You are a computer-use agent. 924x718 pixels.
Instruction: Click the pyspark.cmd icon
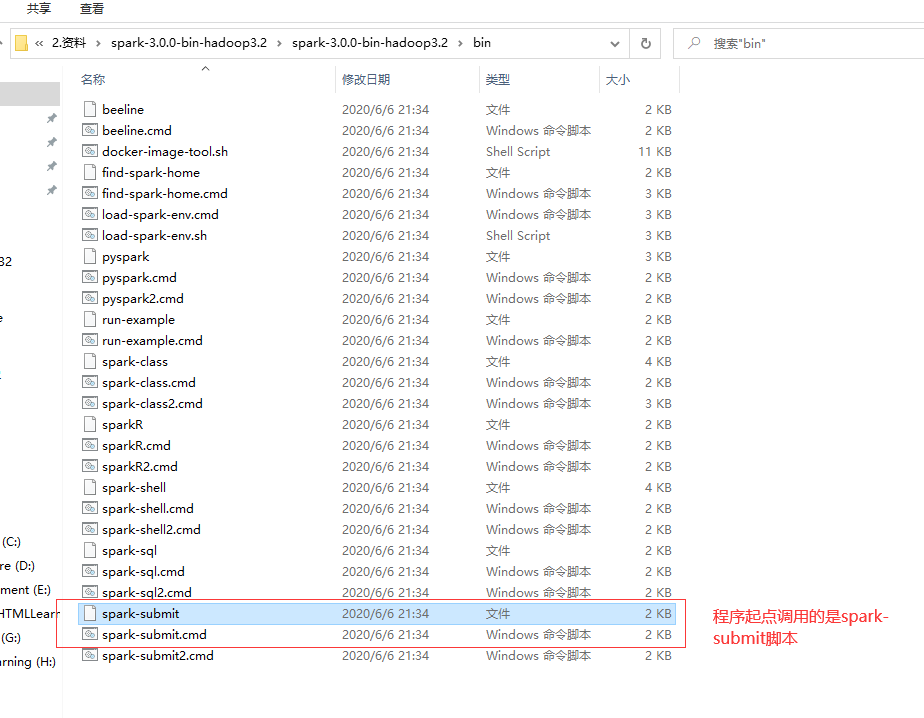click(x=90, y=277)
